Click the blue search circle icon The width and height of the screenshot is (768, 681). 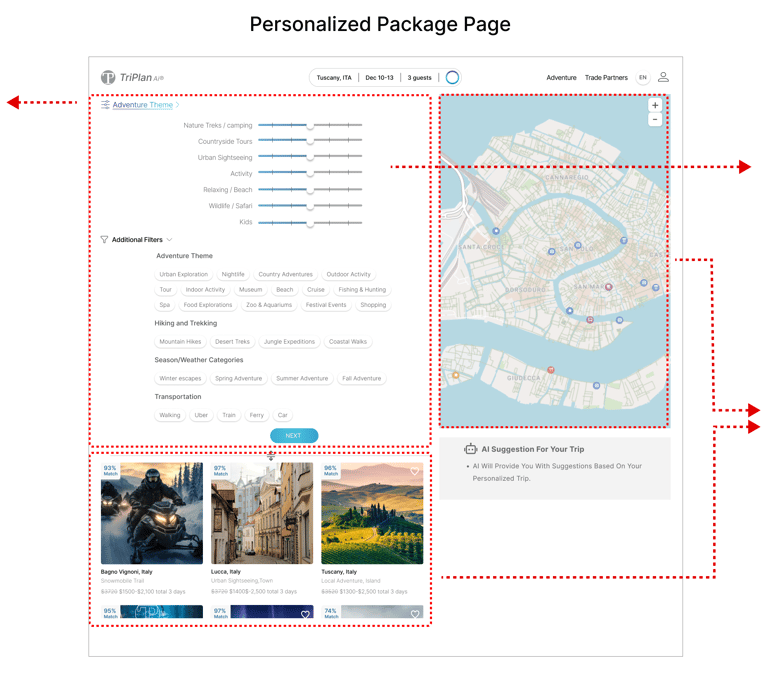pos(452,77)
